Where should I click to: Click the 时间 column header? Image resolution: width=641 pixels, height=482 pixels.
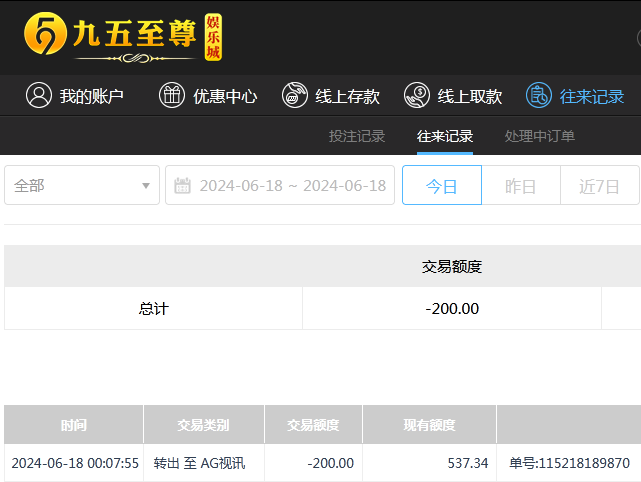click(x=74, y=425)
